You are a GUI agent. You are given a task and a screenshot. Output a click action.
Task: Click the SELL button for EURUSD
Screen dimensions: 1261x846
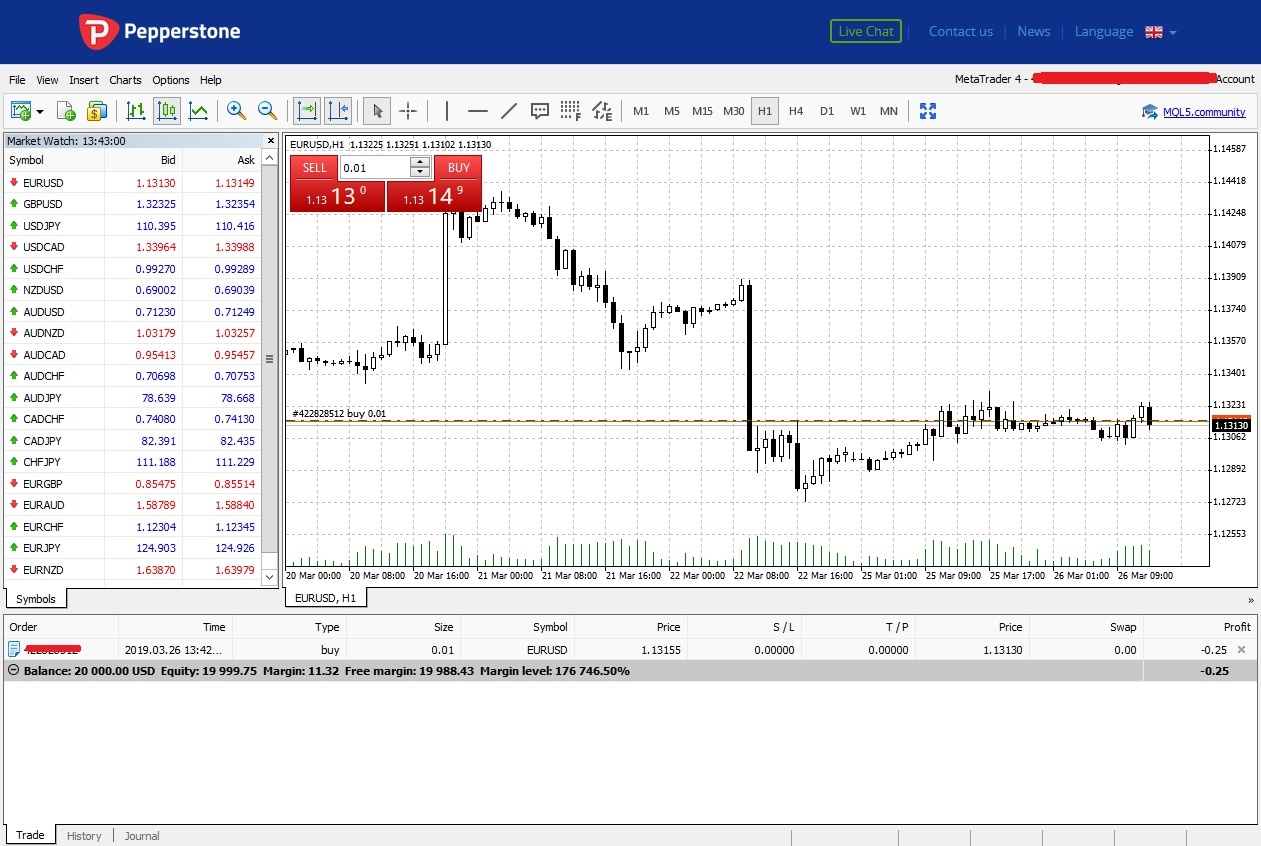313,168
